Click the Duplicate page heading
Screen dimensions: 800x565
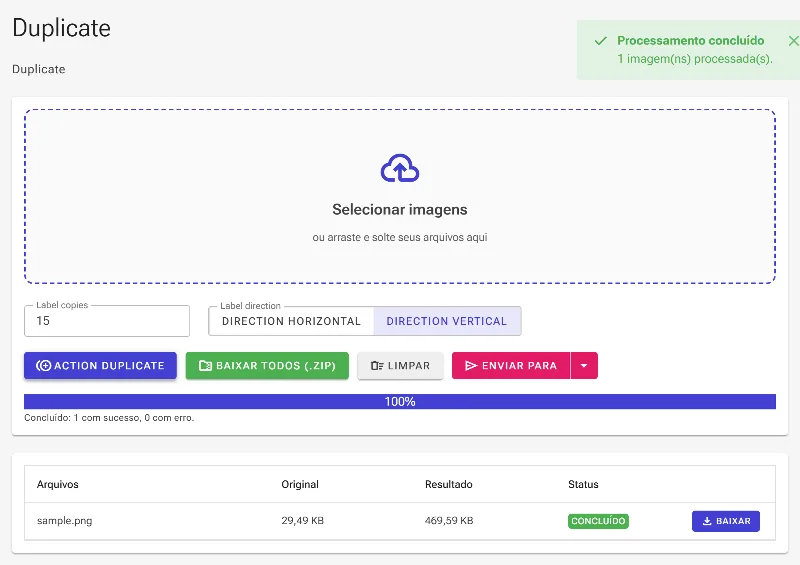(x=61, y=28)
